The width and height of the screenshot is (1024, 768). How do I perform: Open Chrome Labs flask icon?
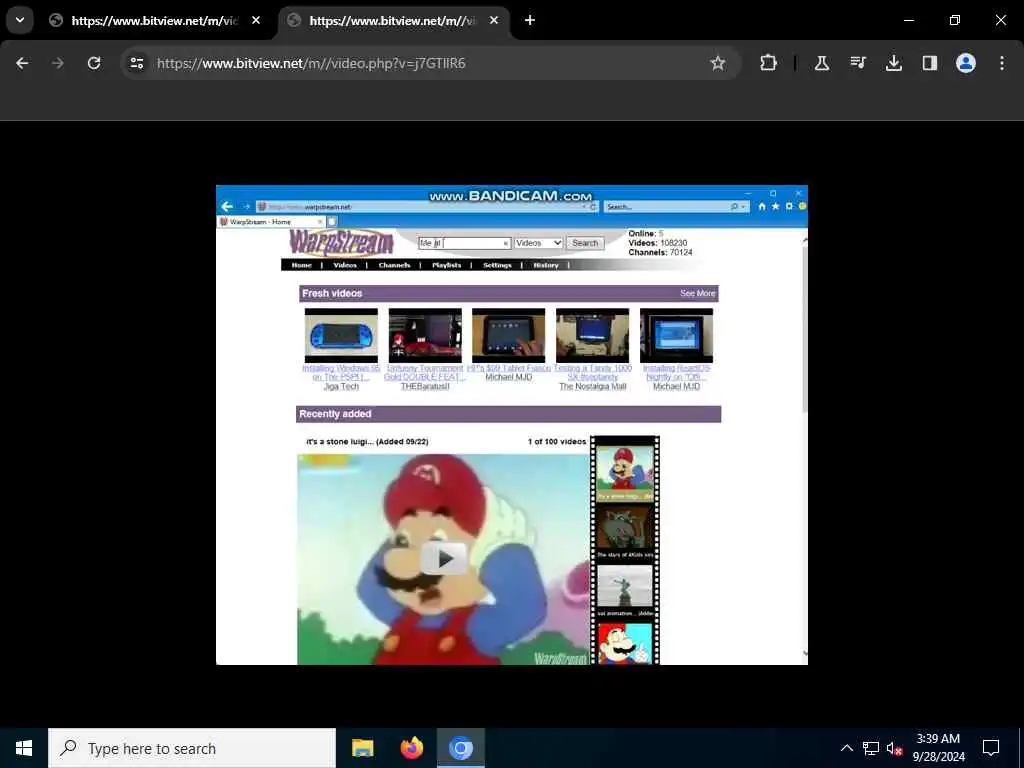[822, 63]
